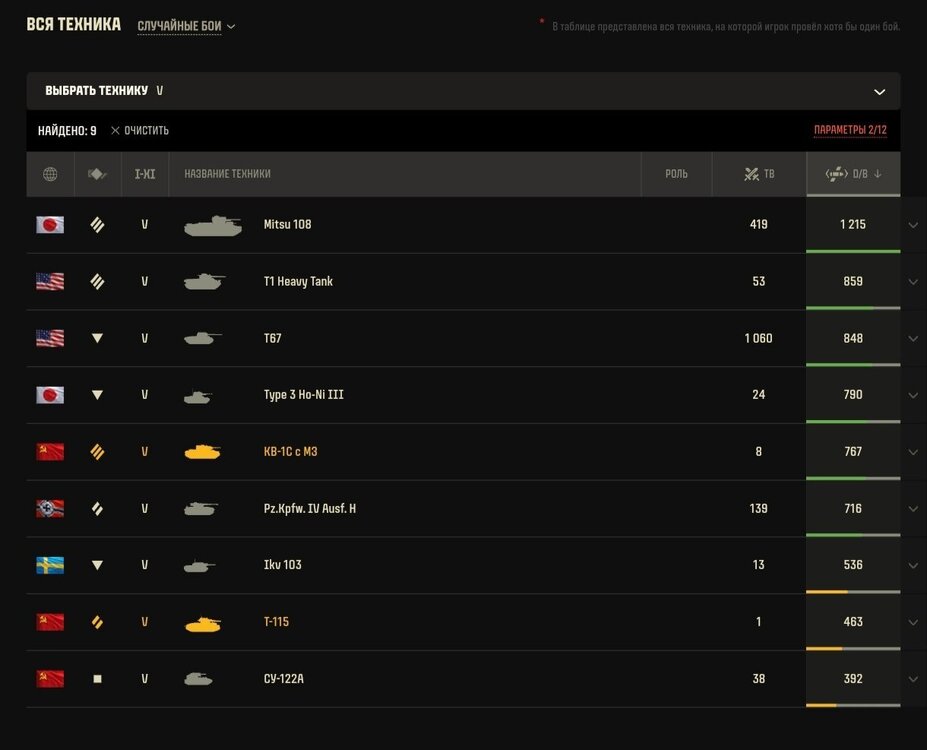Expand the СУ-122А row details
927x750 pixels.
(913, 679)
